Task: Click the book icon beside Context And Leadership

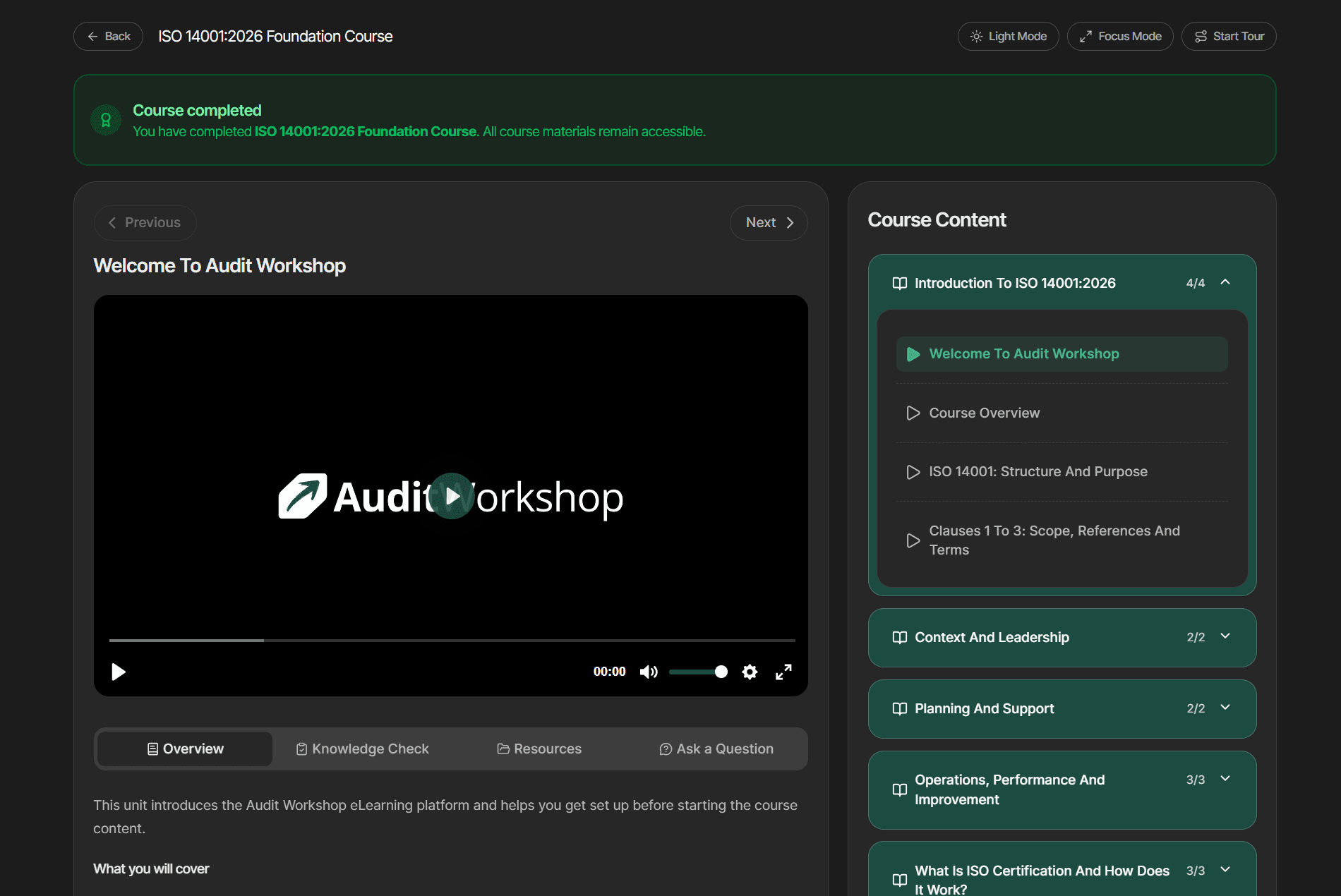Action: coord(900,638)
